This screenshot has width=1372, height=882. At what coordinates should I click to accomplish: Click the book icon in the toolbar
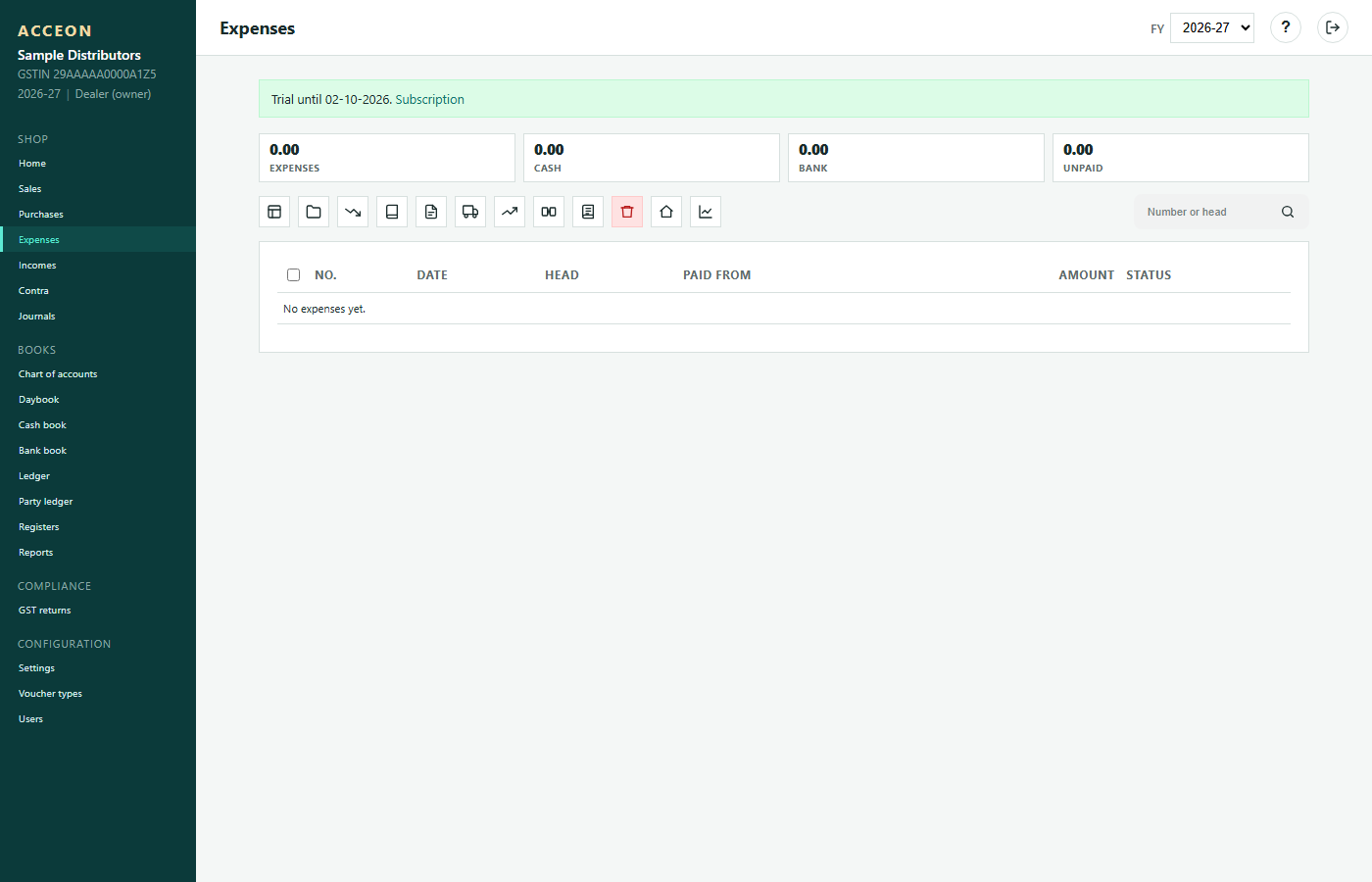[392, 212]
